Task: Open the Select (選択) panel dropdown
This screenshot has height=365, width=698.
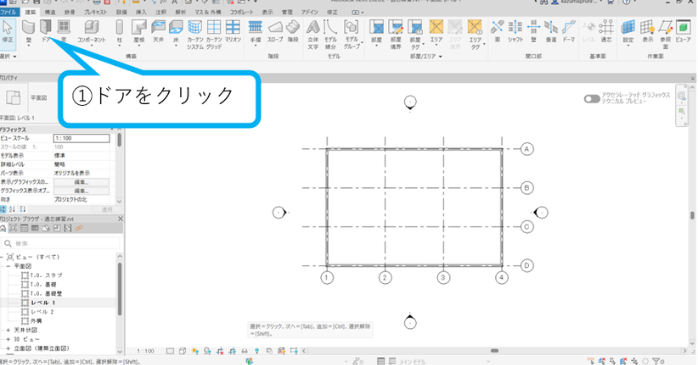Action: (x=8, y=57)
